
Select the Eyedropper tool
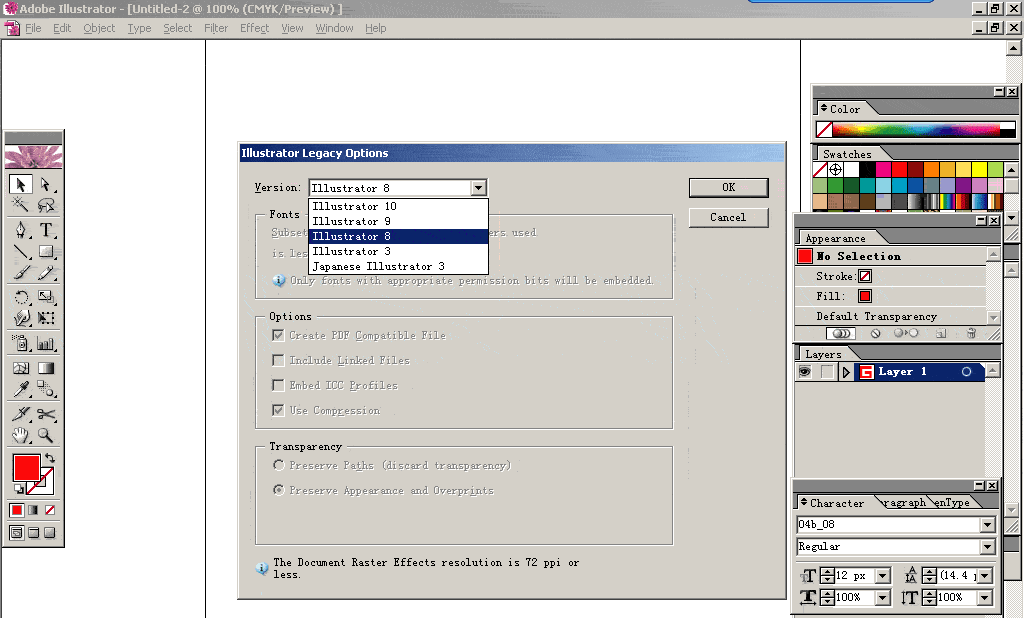coord(20,389)
